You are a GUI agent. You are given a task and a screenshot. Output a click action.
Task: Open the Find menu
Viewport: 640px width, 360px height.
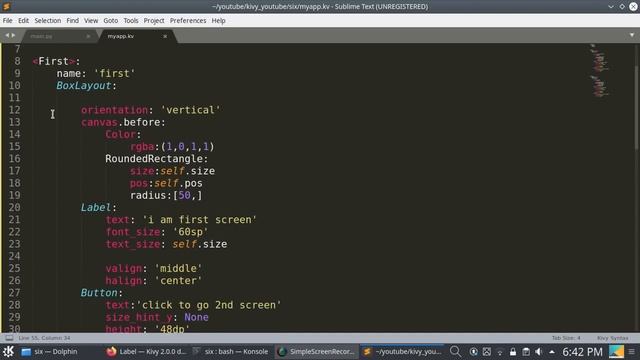73,20
